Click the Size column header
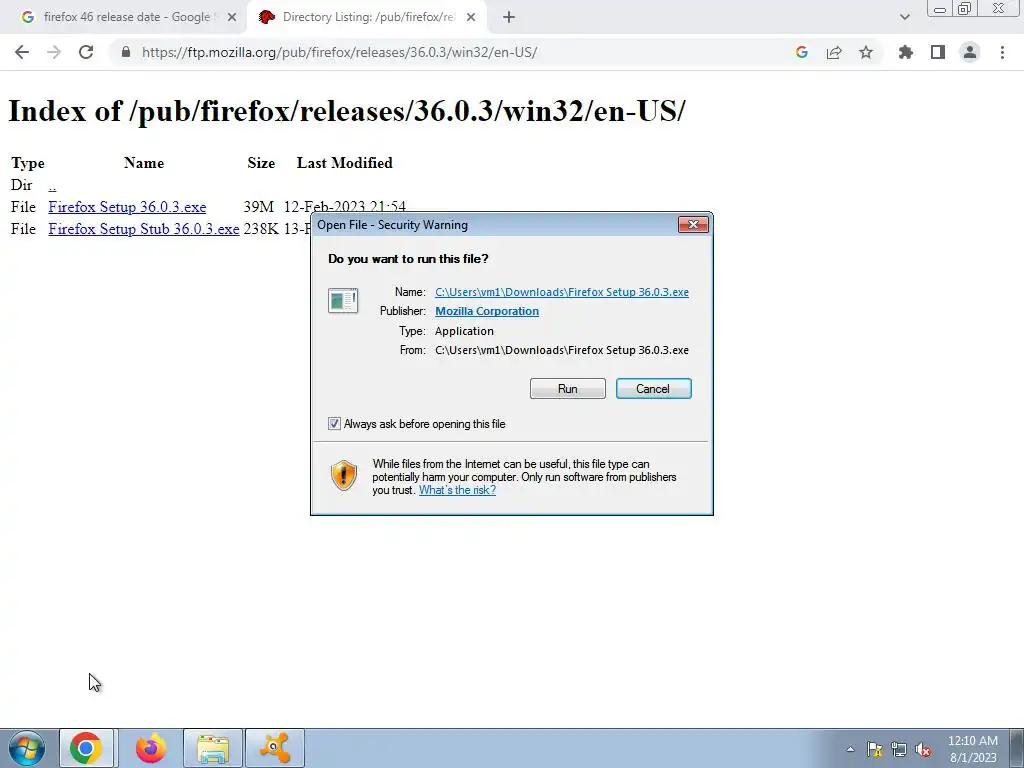The width and height of the screenshot is (1024, 768). tap(261, 163)
